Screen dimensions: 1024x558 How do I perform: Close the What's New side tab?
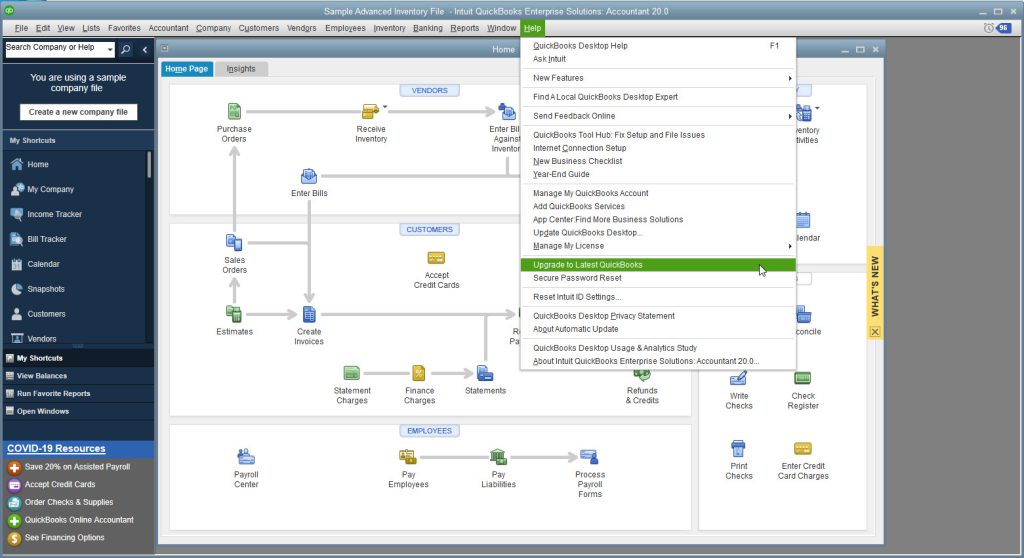[x=875, y=332]
